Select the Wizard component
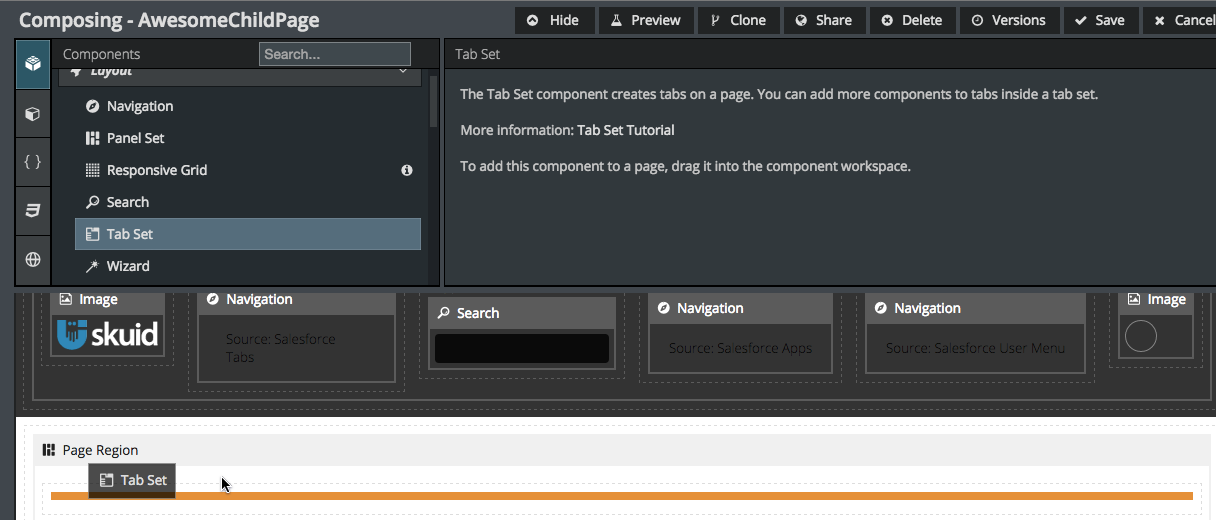The image size is (1216, 520). 128,266
